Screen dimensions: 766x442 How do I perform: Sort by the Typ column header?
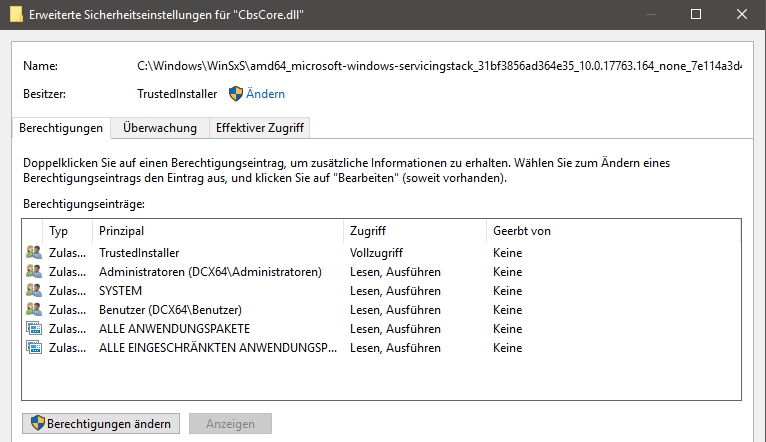point(68,231)
